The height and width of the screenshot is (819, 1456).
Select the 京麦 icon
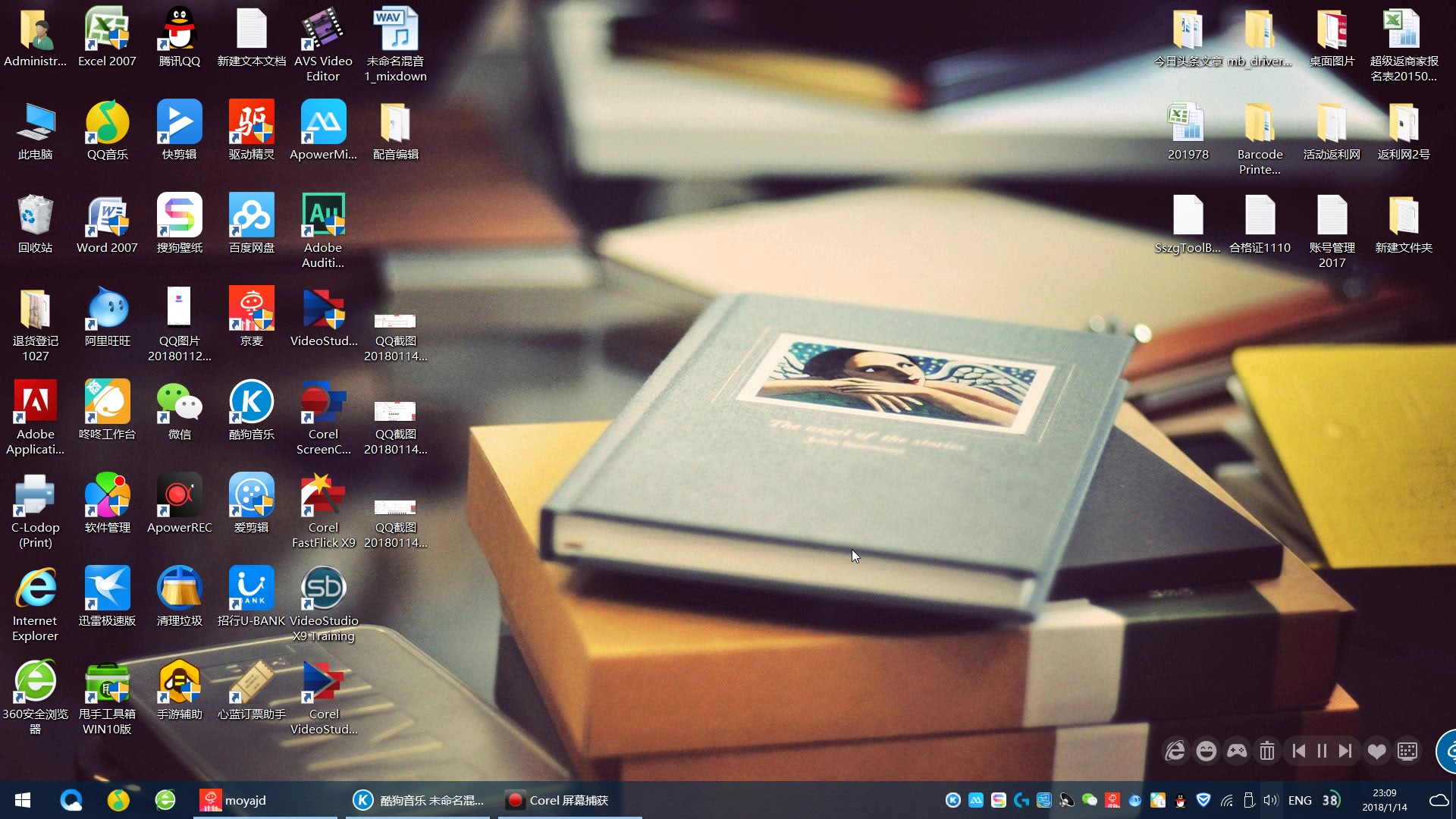coord(252,318)
